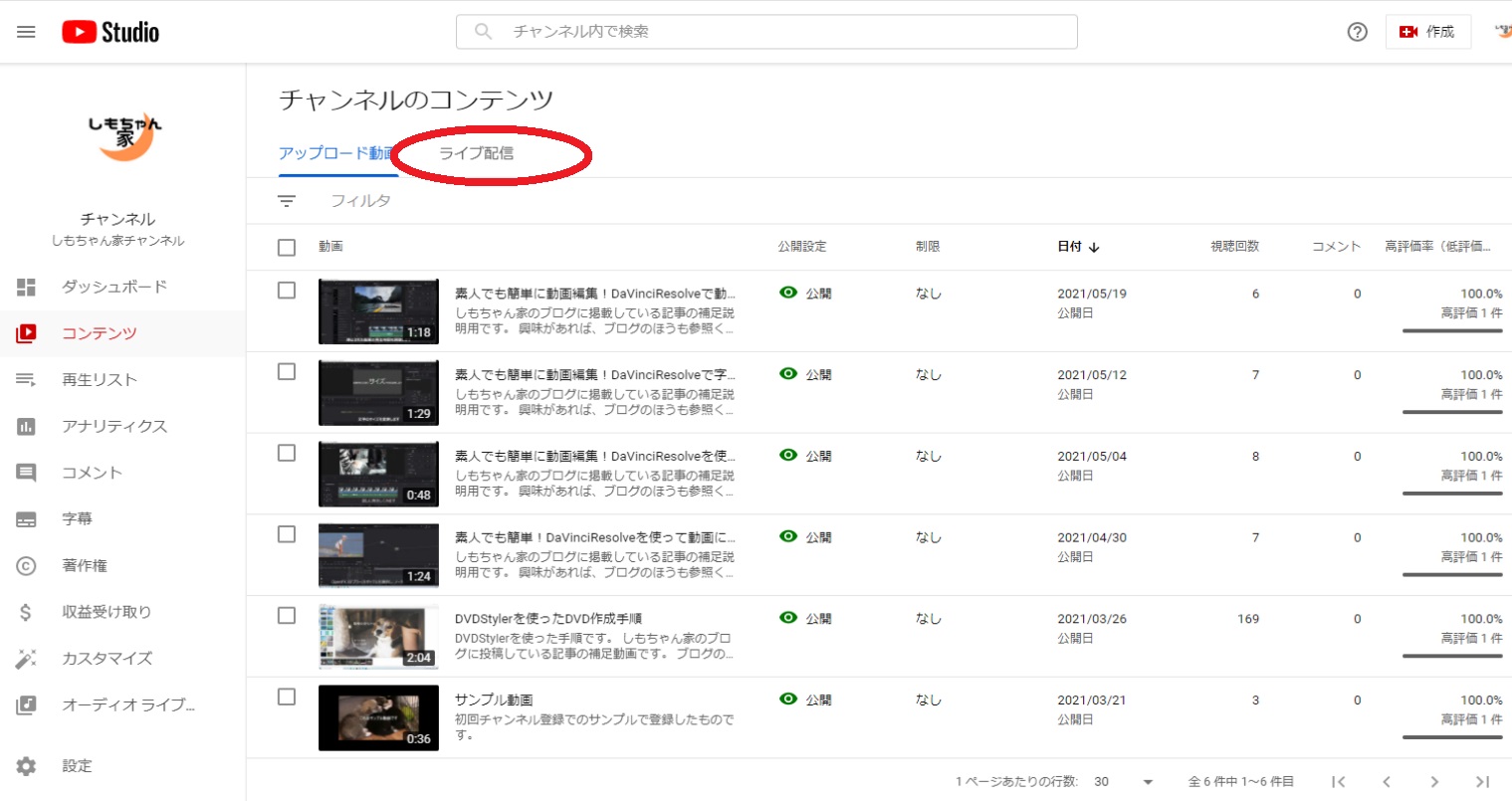Open the サンプル動画 title link
Screen dimensions: 1512x801
pos(494,700)
